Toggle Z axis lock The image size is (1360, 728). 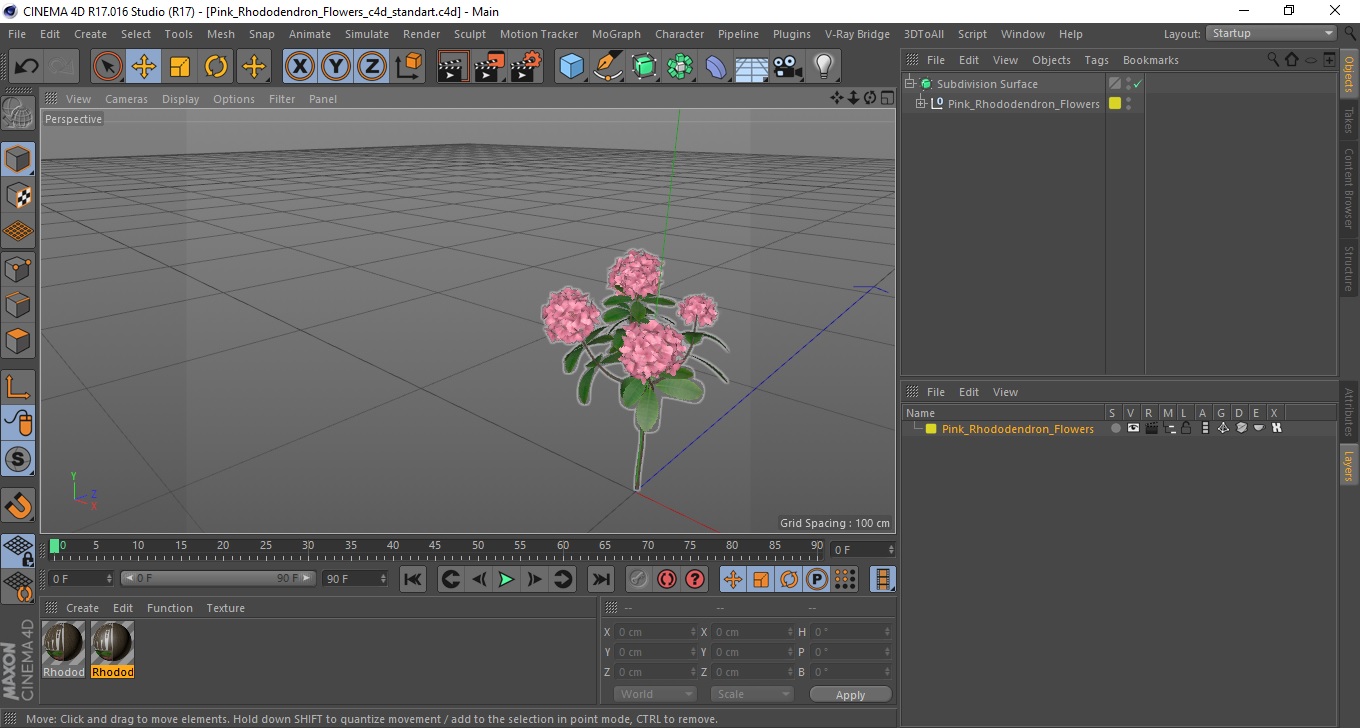point(372,67)
